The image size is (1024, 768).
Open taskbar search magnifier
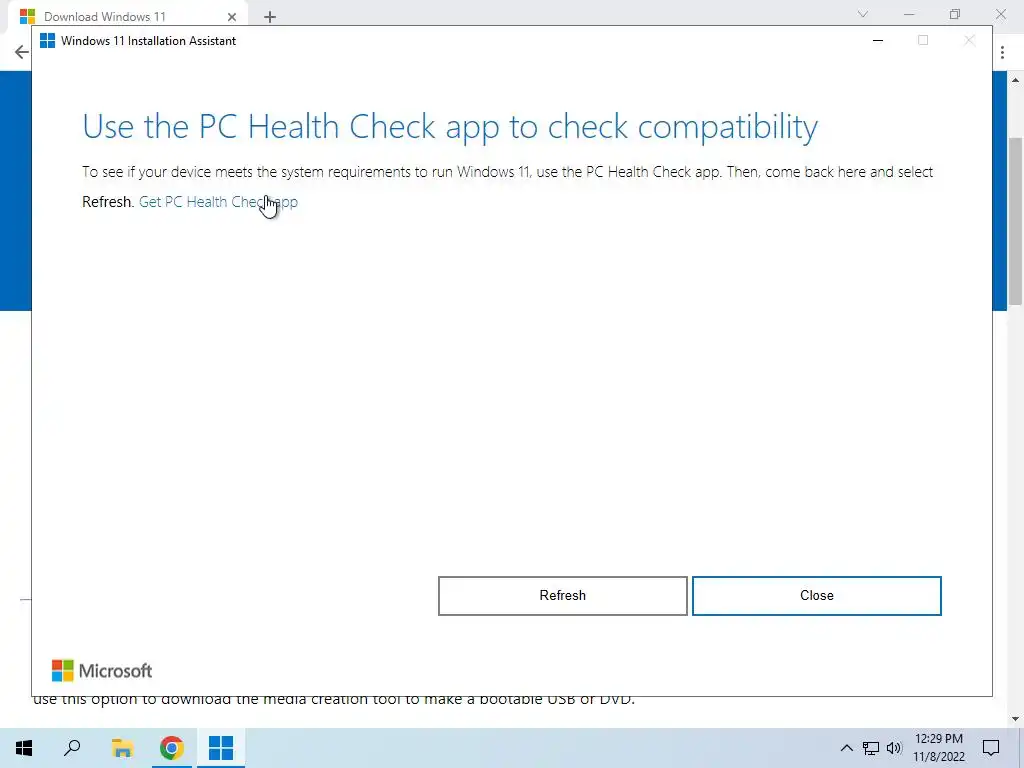pyautogui.click(x=72, y=748)
